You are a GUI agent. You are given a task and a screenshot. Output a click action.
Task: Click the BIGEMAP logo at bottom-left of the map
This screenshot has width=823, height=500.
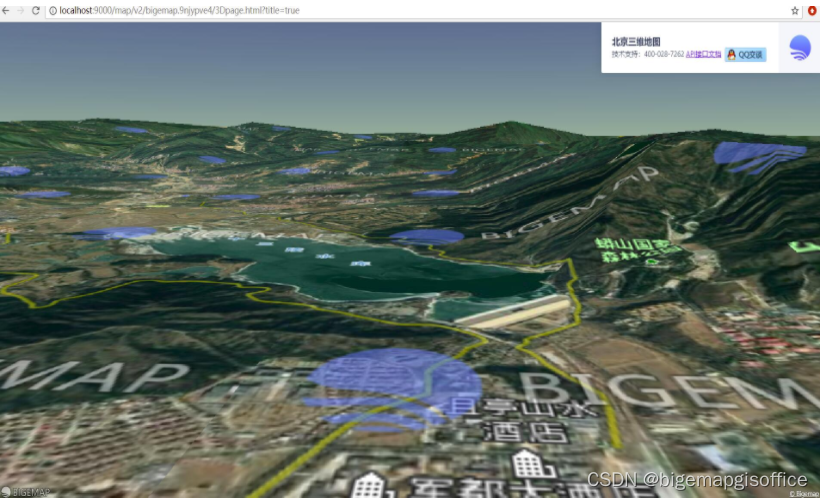(x=25, y=492)
